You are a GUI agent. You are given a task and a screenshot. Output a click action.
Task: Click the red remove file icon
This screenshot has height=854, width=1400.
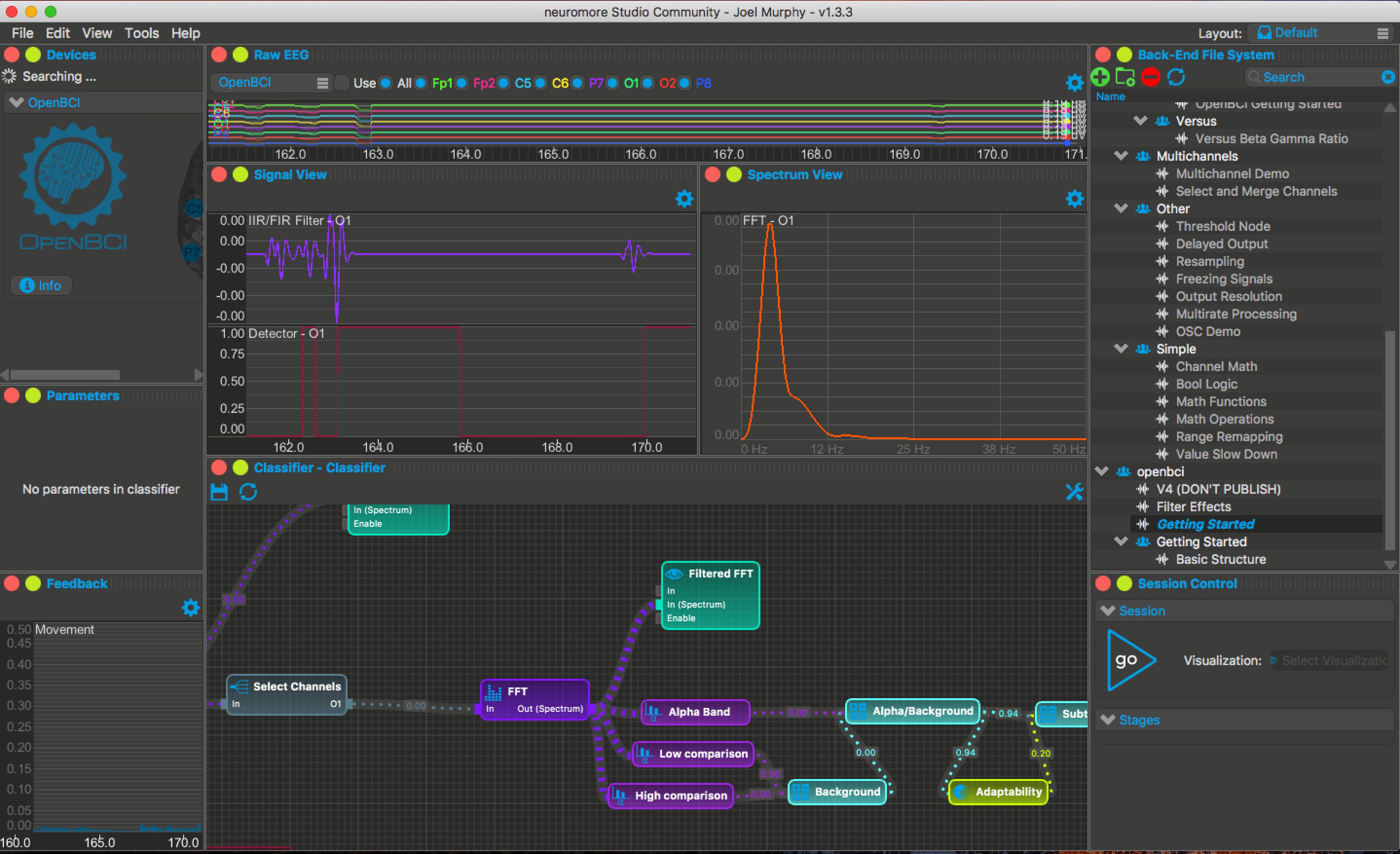pos(1150,77)
